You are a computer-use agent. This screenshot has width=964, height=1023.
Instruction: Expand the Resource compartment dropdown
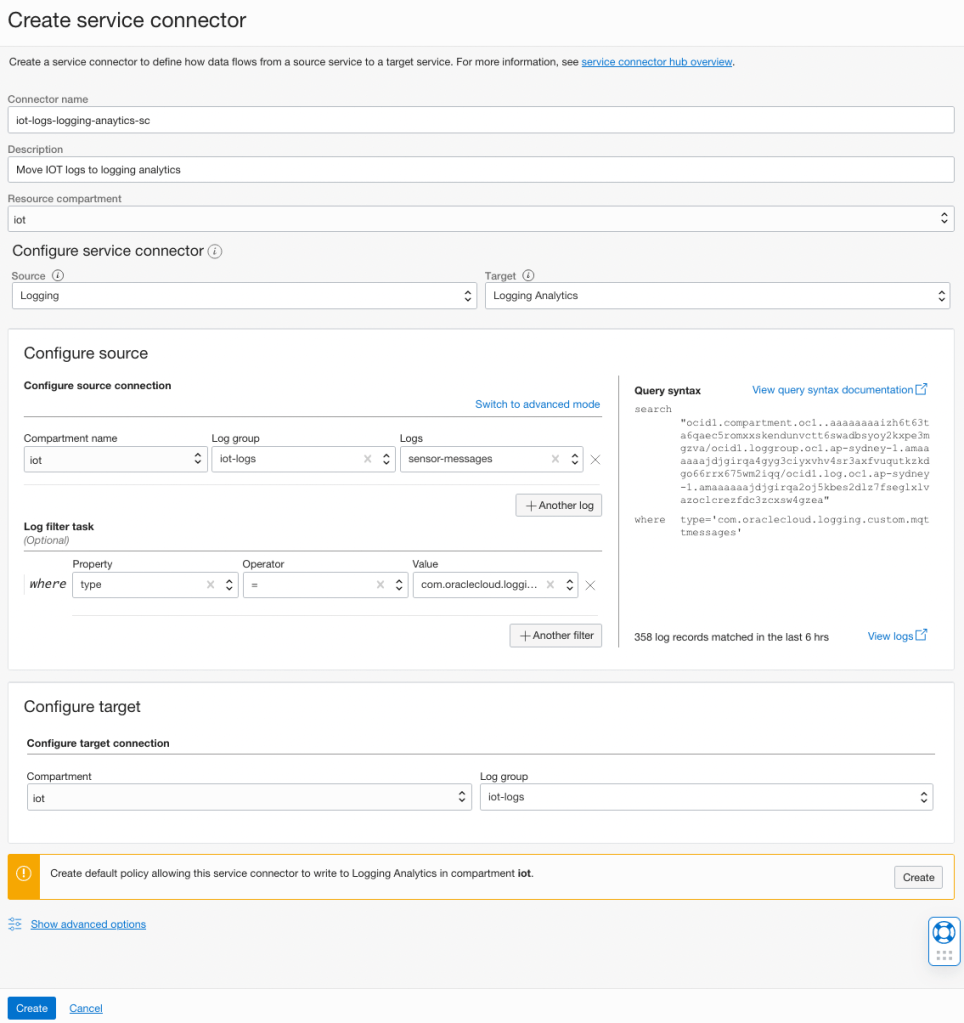coord(480,219)
